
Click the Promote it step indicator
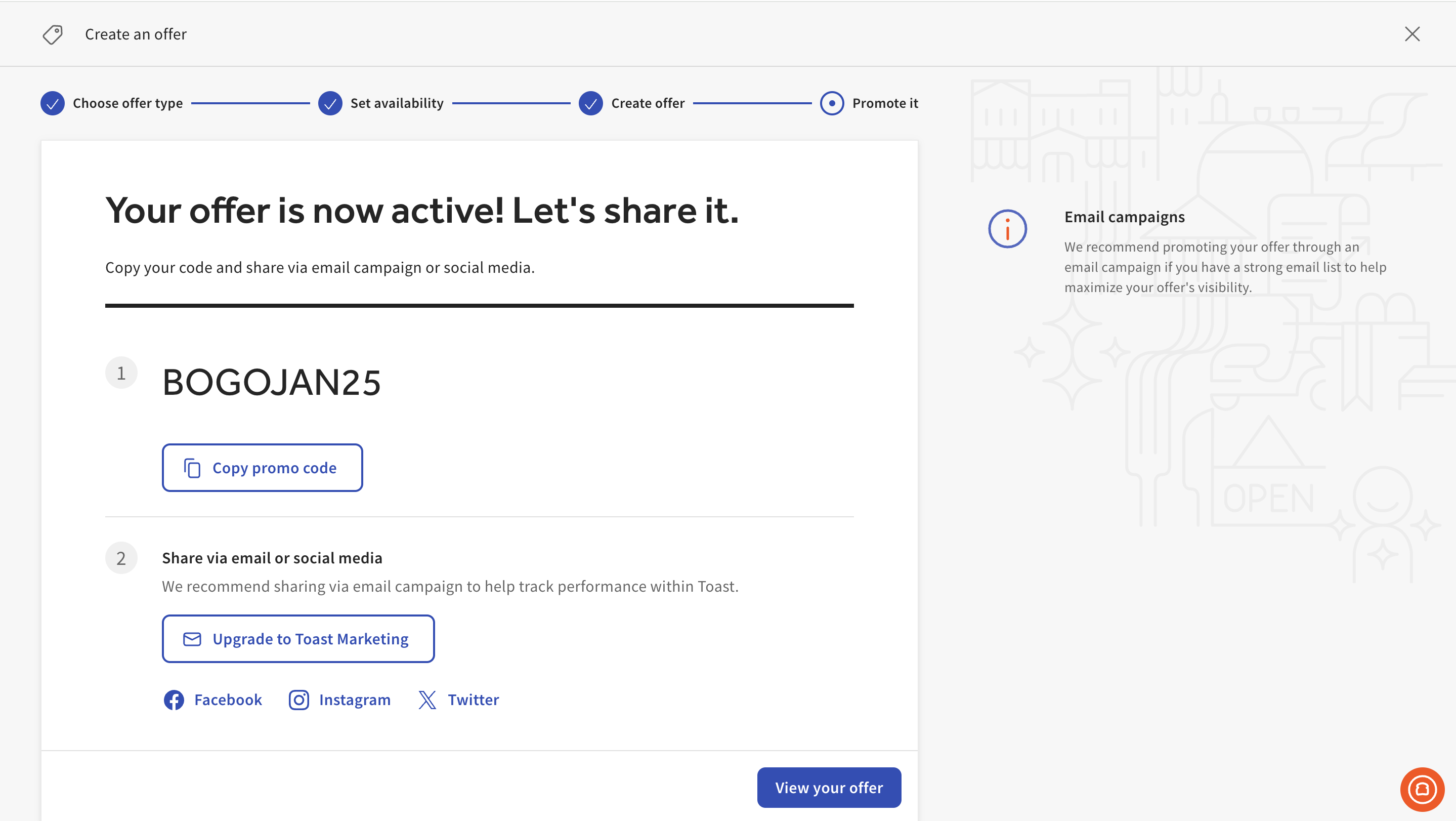pyautogui.click(x=832, y=103)
